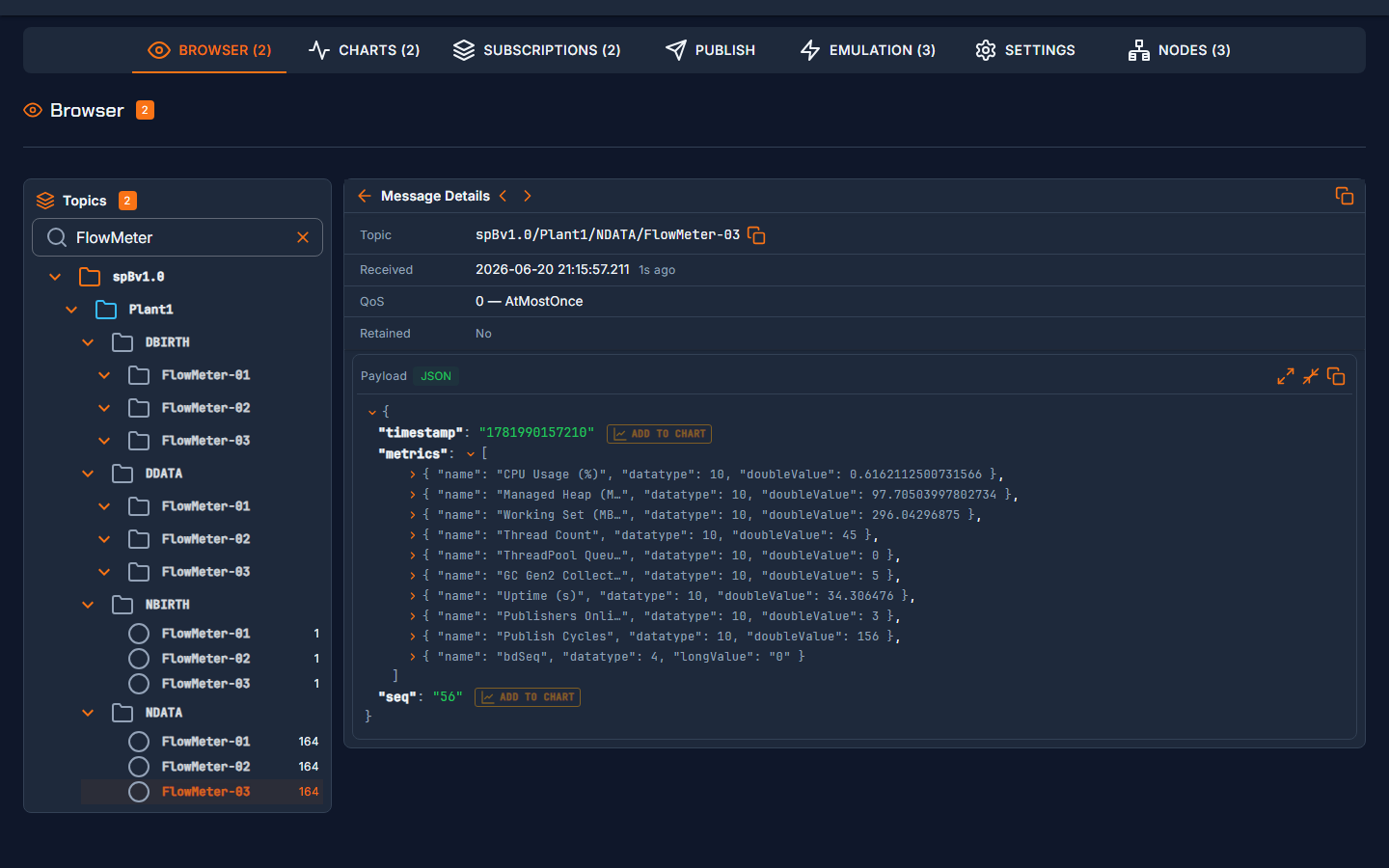Expand the Uptime (s) metric row
Viewport: 1389px width, 868px height.
point(413,596)
